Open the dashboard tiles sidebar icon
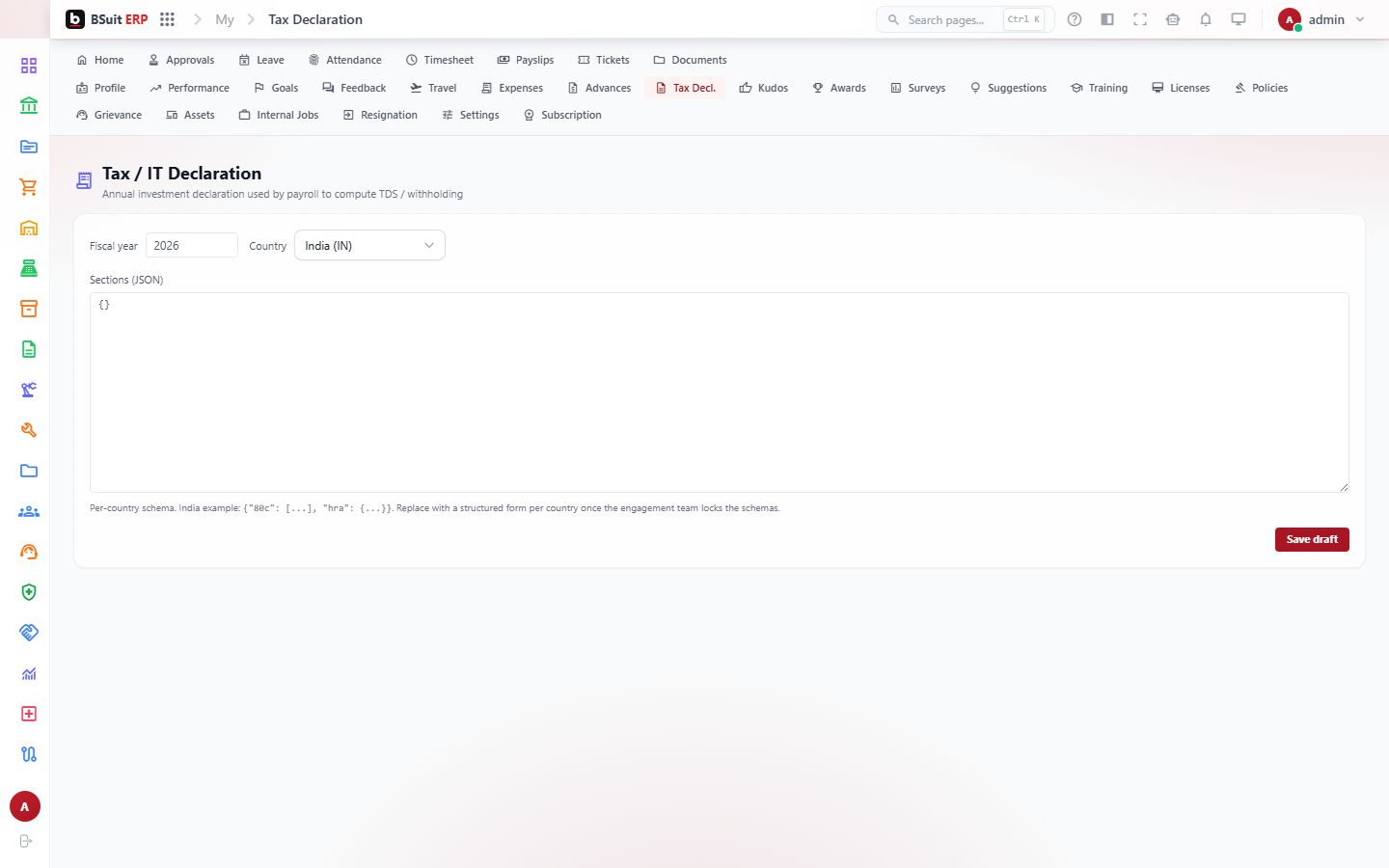Image resolution: width=1389 pixels, height=868 pixels. click(x=29, y=66)
